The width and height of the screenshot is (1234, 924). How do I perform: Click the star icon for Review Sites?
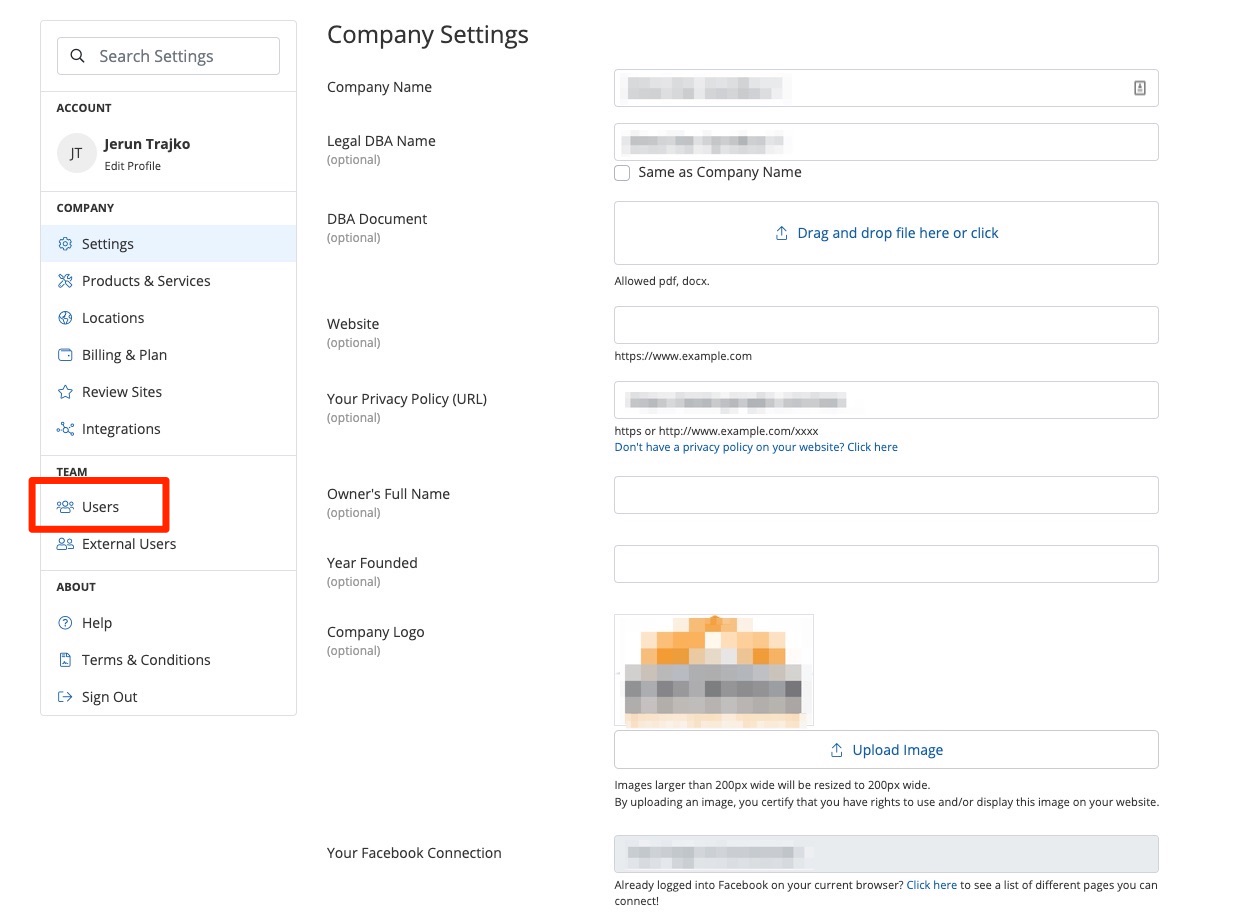pos(65,392)
